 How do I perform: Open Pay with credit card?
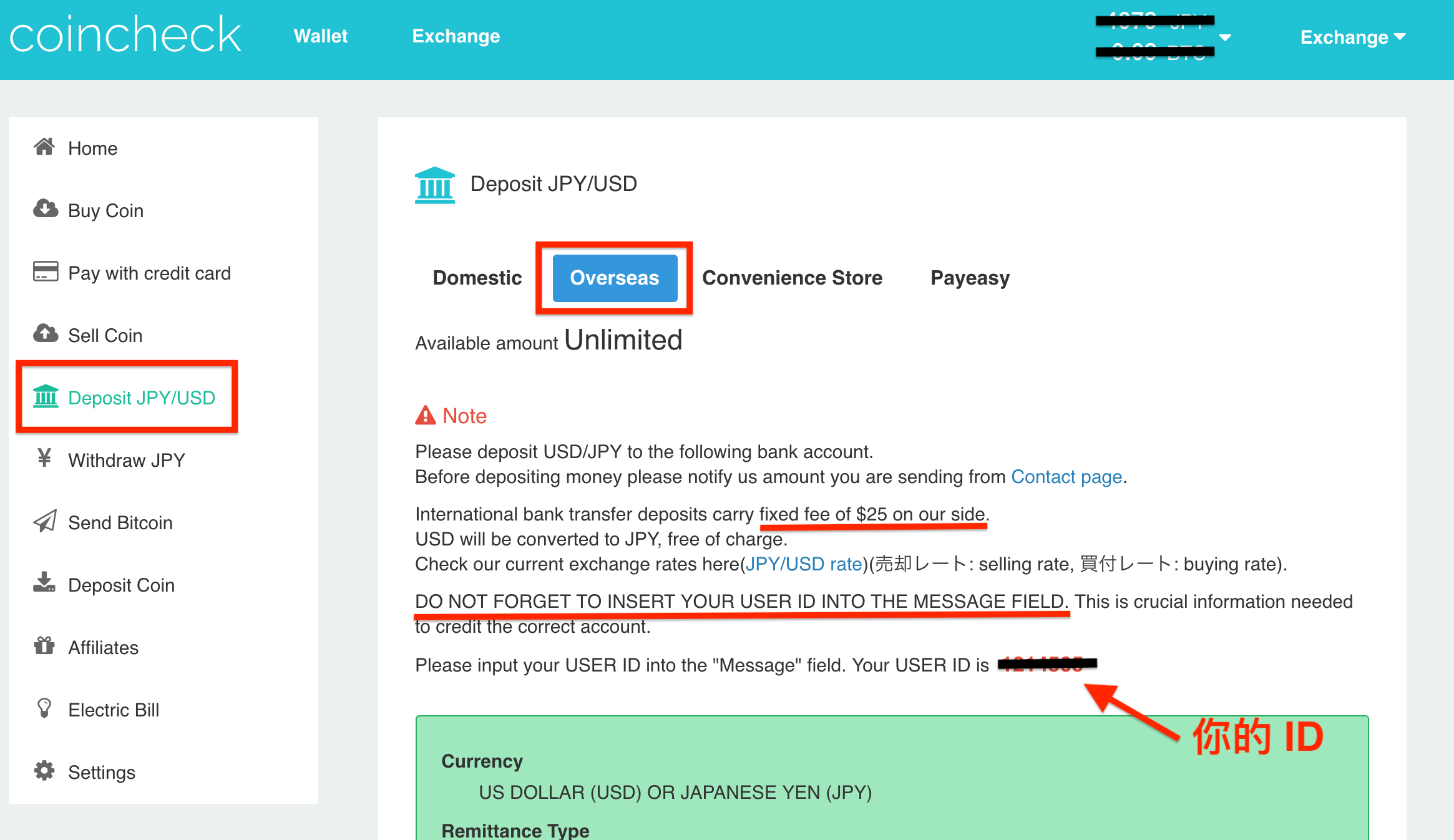click(149, 273)
